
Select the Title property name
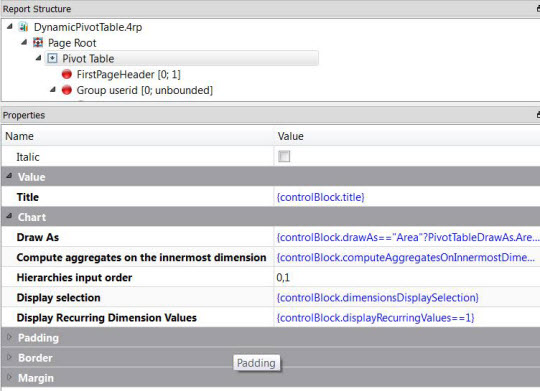click(28, 197)
